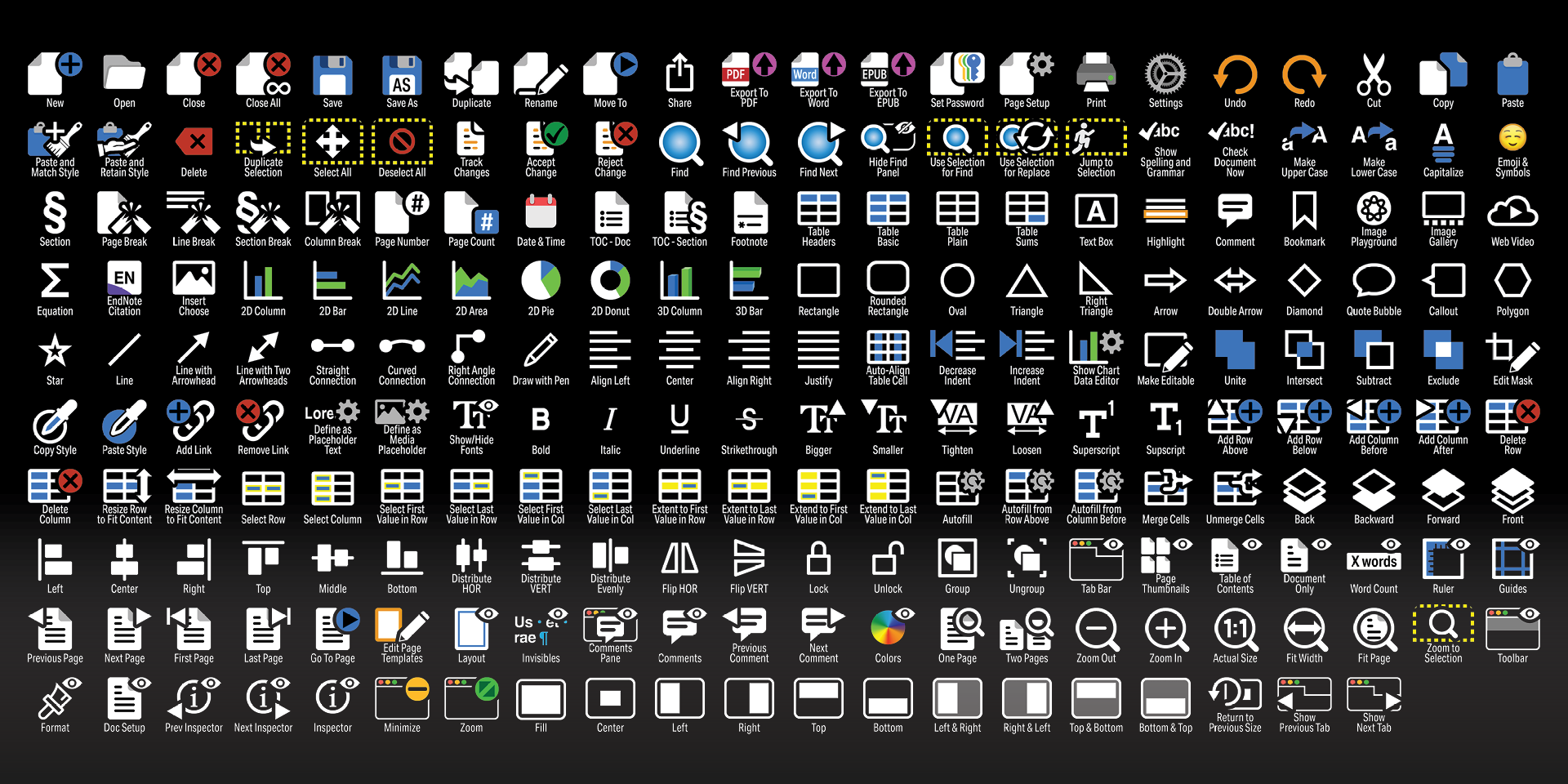This screenshot has height=784, width=1568.
Task: Select the Export To PDF icon
Action: coord(749,70)
